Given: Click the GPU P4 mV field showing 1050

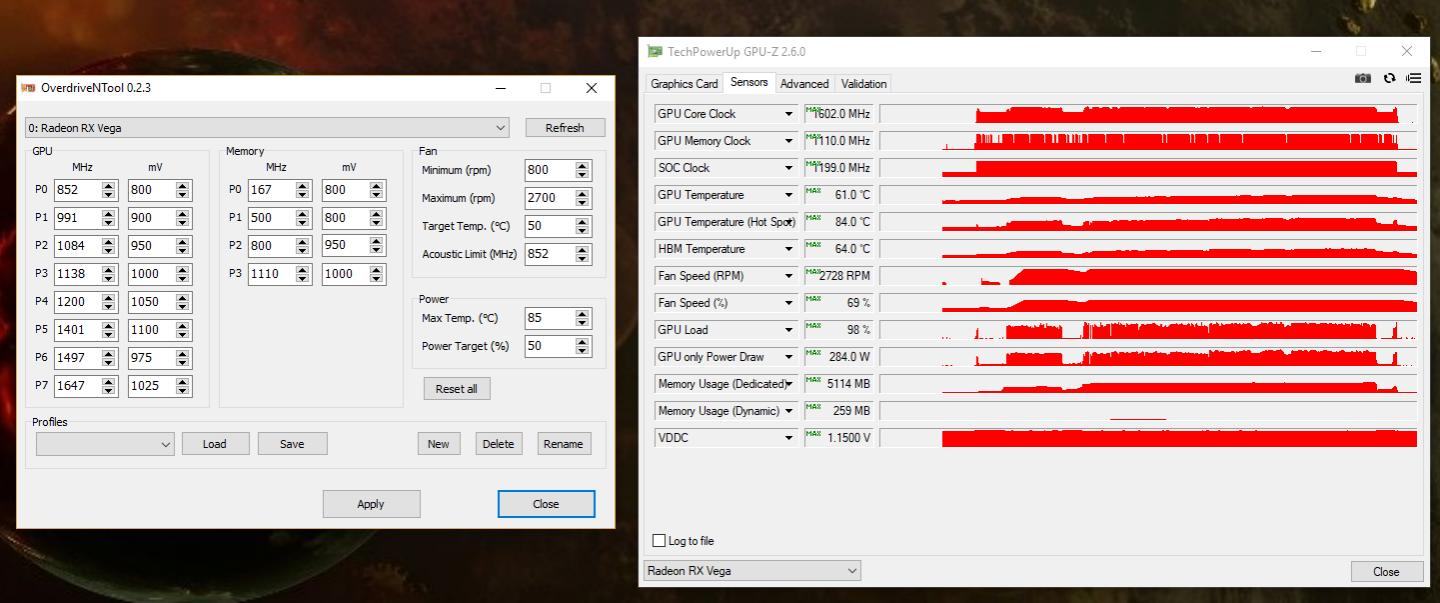Looking at the screenshot, I should pyautogui.click(x=151, y=302).
